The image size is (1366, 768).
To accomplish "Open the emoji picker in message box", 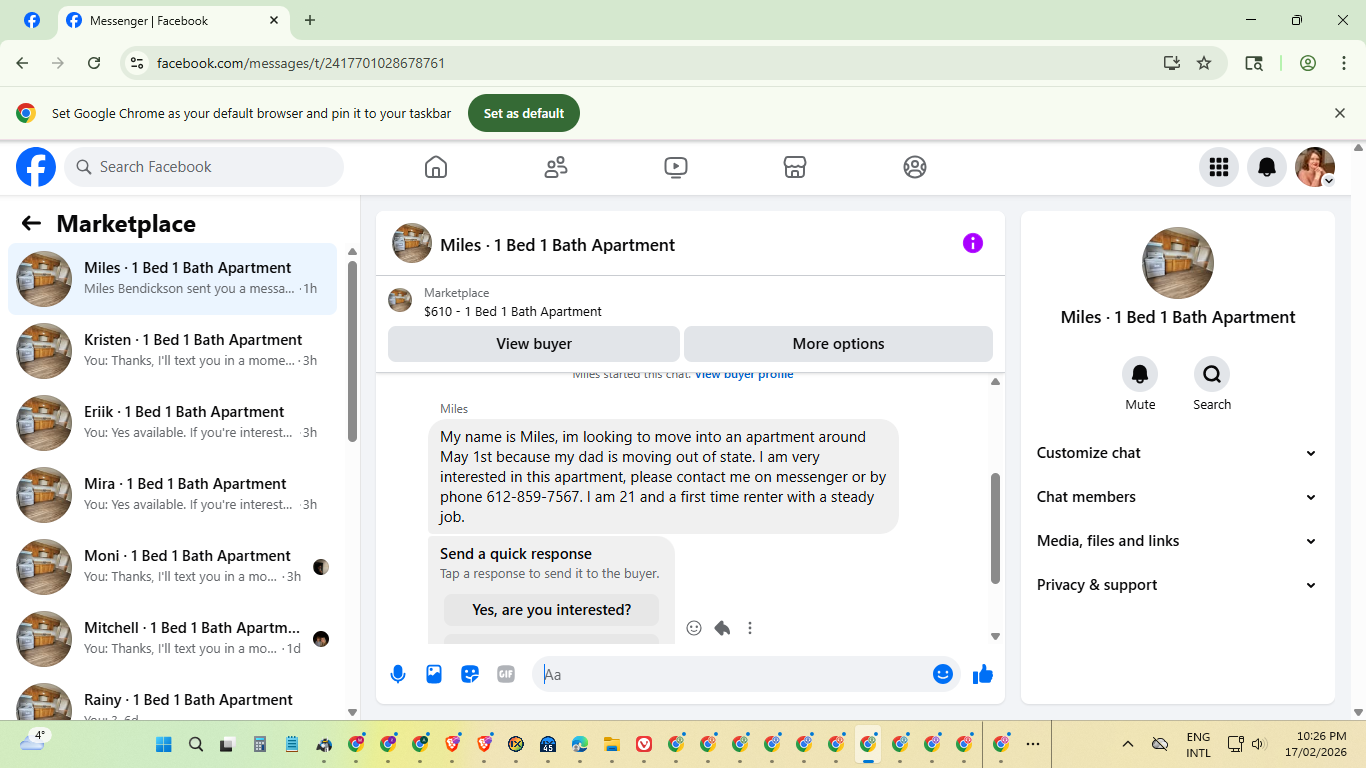I will [943, 674].
